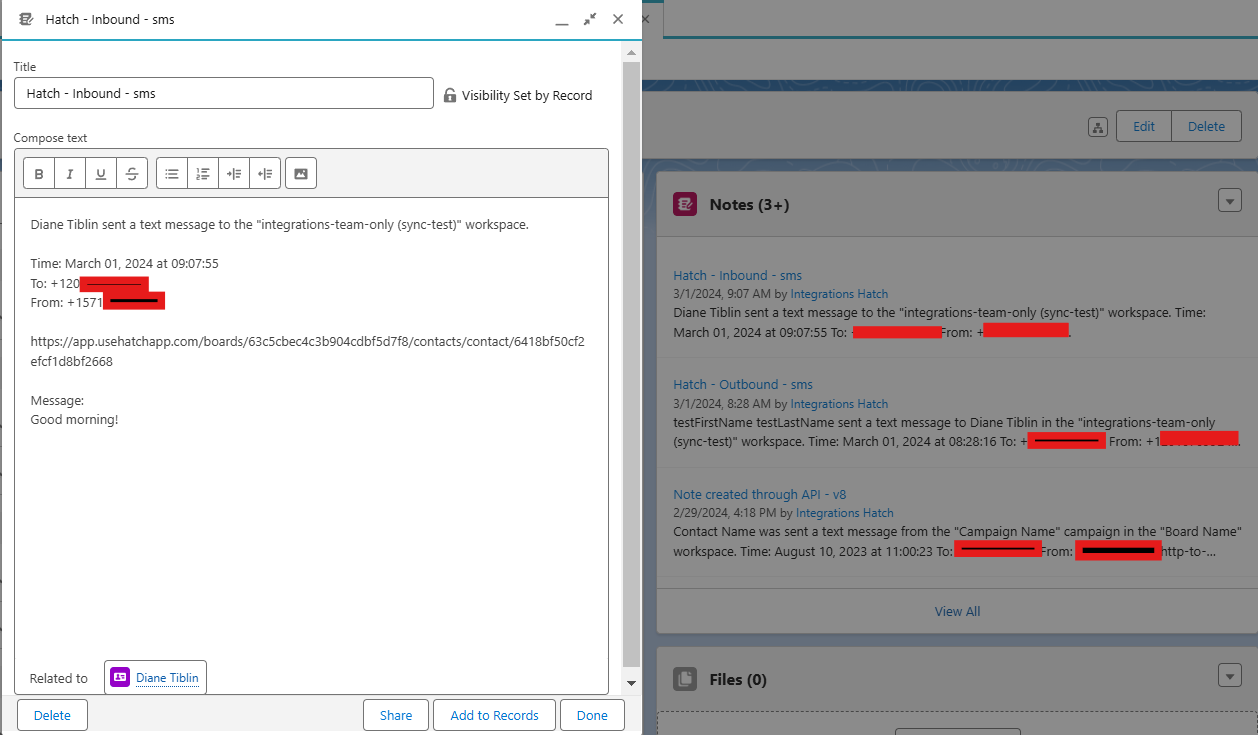
Task: Click View All notes link
Action: [957, 612]
